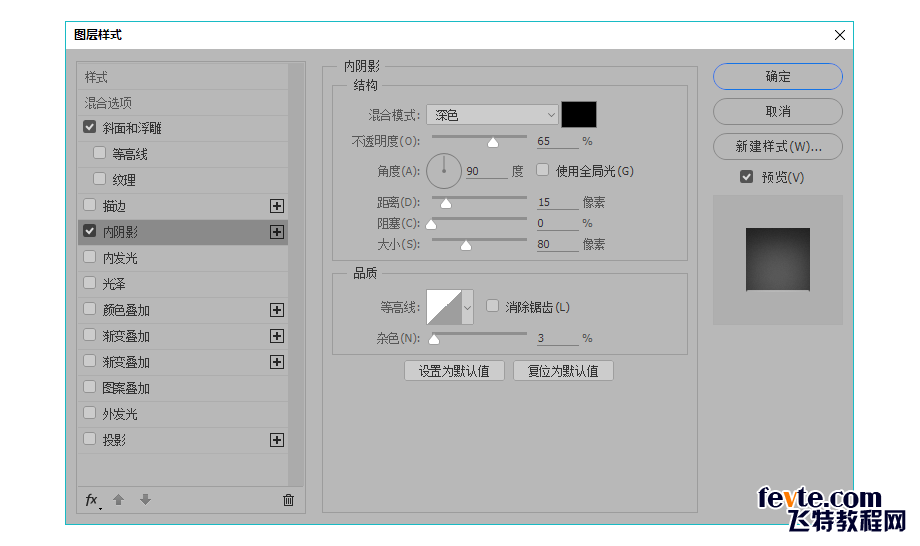Click the contour curve thumbnail
The height and width of the screenshot is (546, 920).
444,307
